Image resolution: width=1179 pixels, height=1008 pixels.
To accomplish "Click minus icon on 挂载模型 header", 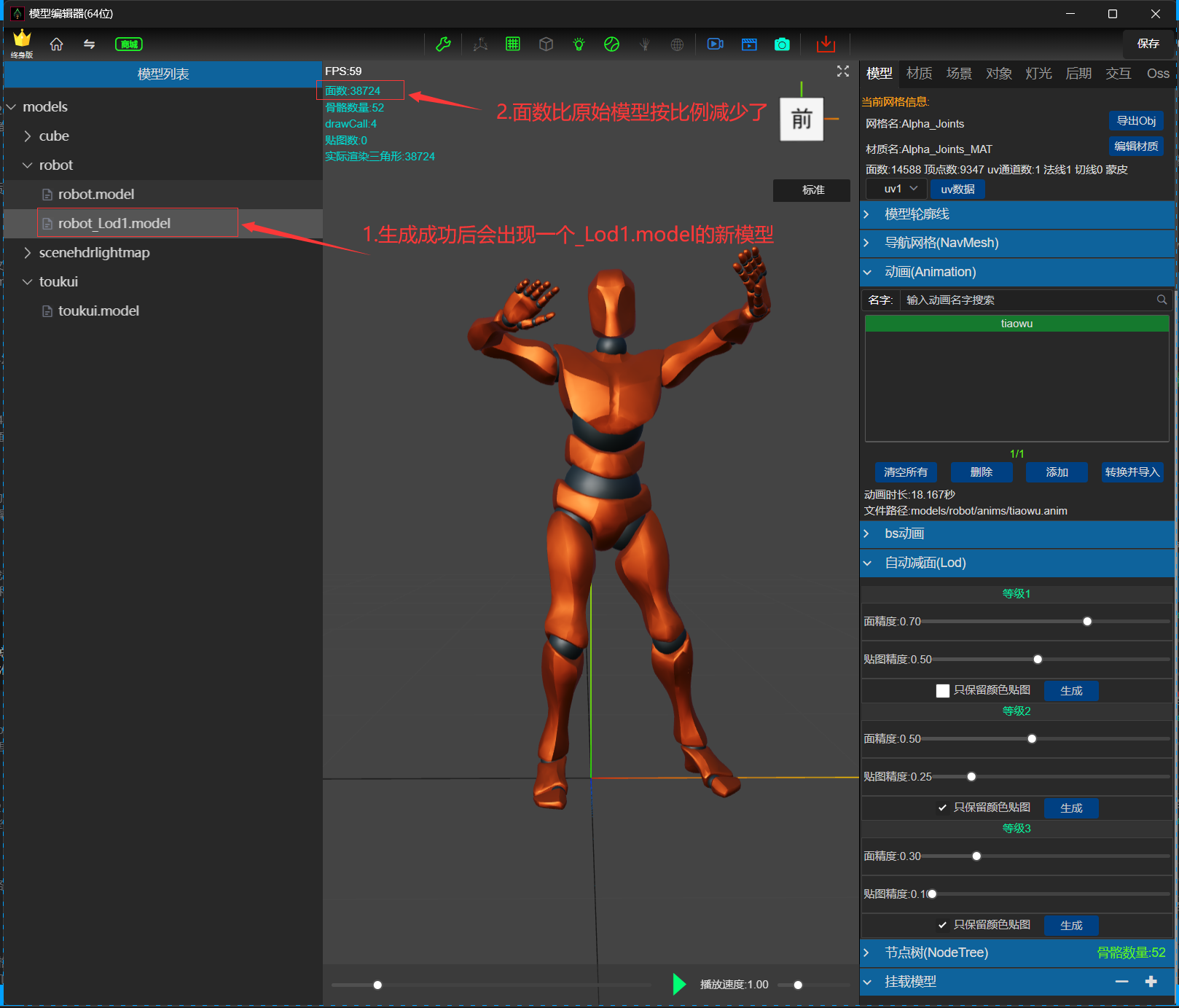I will pyautogui.click(x=1121, y=982).
